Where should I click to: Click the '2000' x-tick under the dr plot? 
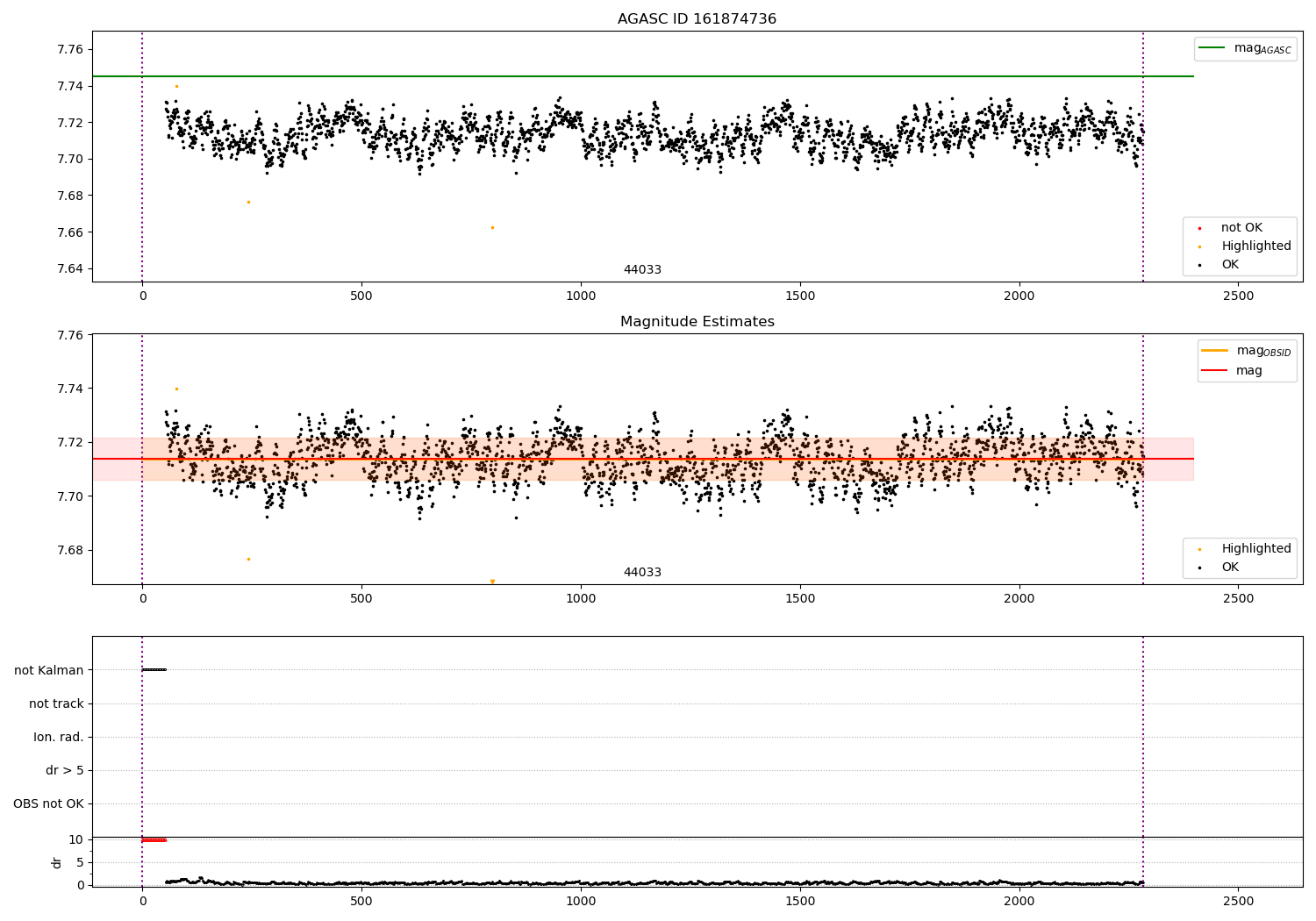click(x=1019, y=901)
